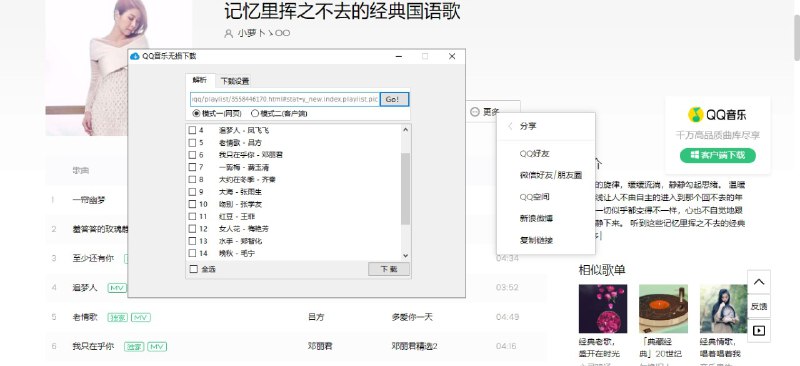Image resolution: width=800 pixels, height=366 pixels.
Task: Select the 模式二(客户端) radio button
Action: pyautogui.click(x=255, y=113)
